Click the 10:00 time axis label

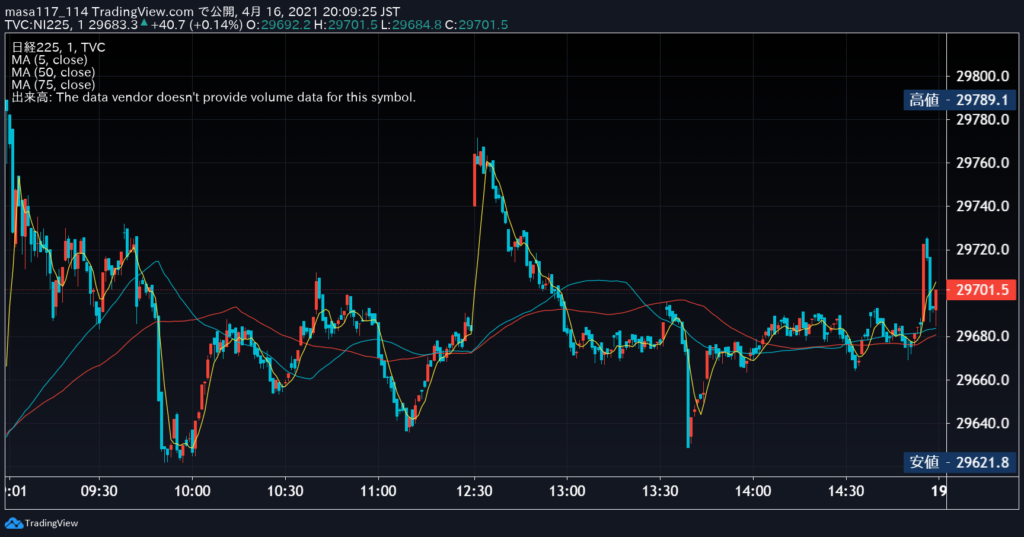192,491
